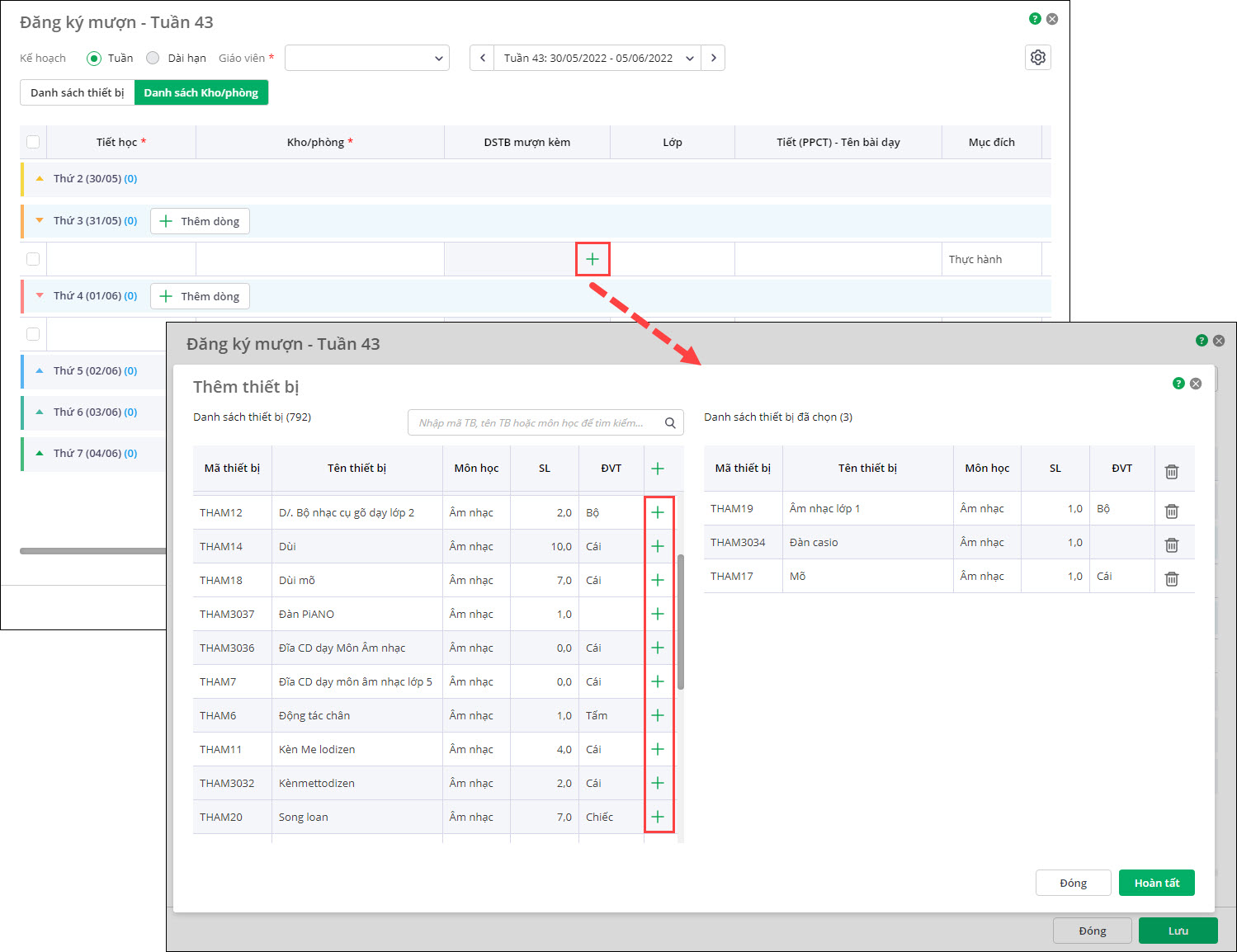Image resolution: width=1237 pixels, height=952 pixels.
Task: Switch to Danh sách thiết bị tab
Action: (x=77, y=92)
